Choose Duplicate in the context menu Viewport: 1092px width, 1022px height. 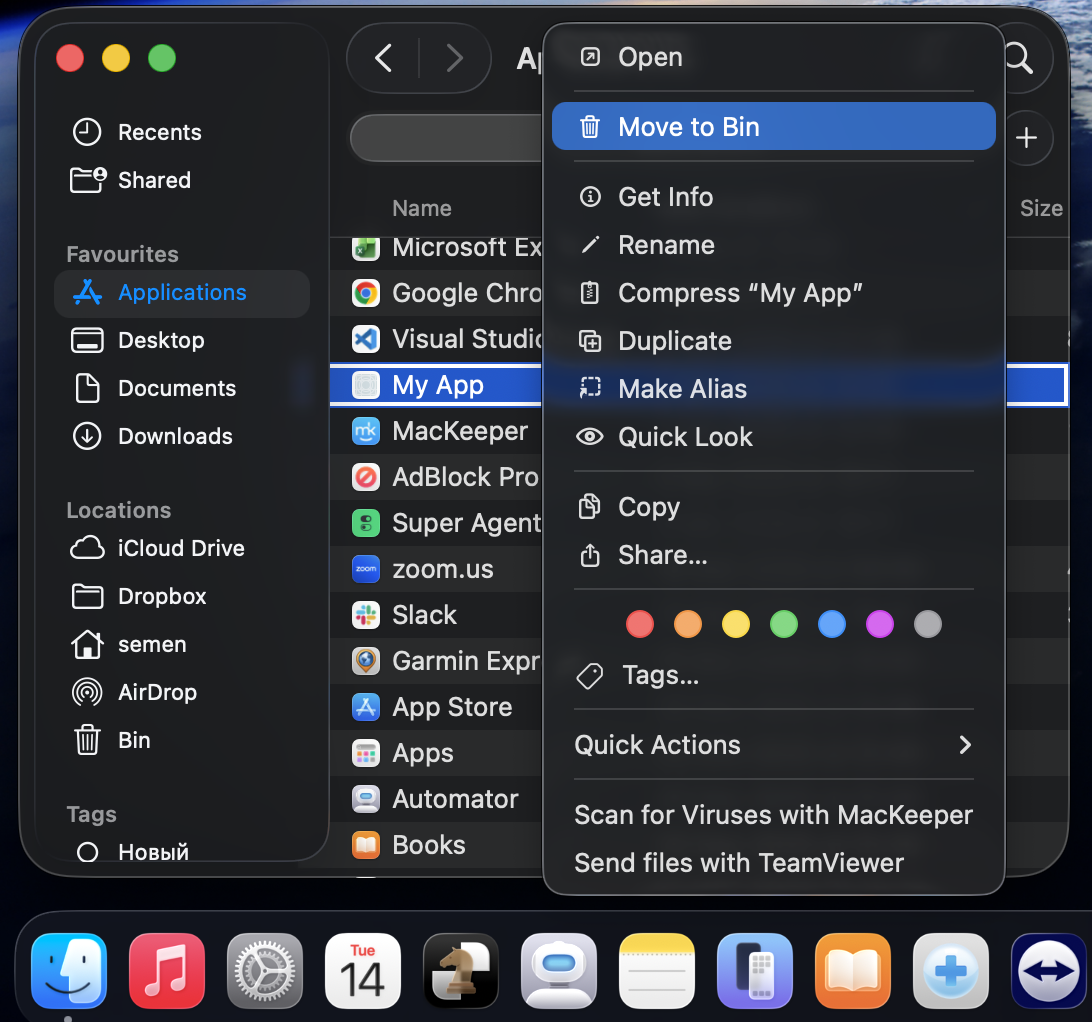(x=774, y=341)
